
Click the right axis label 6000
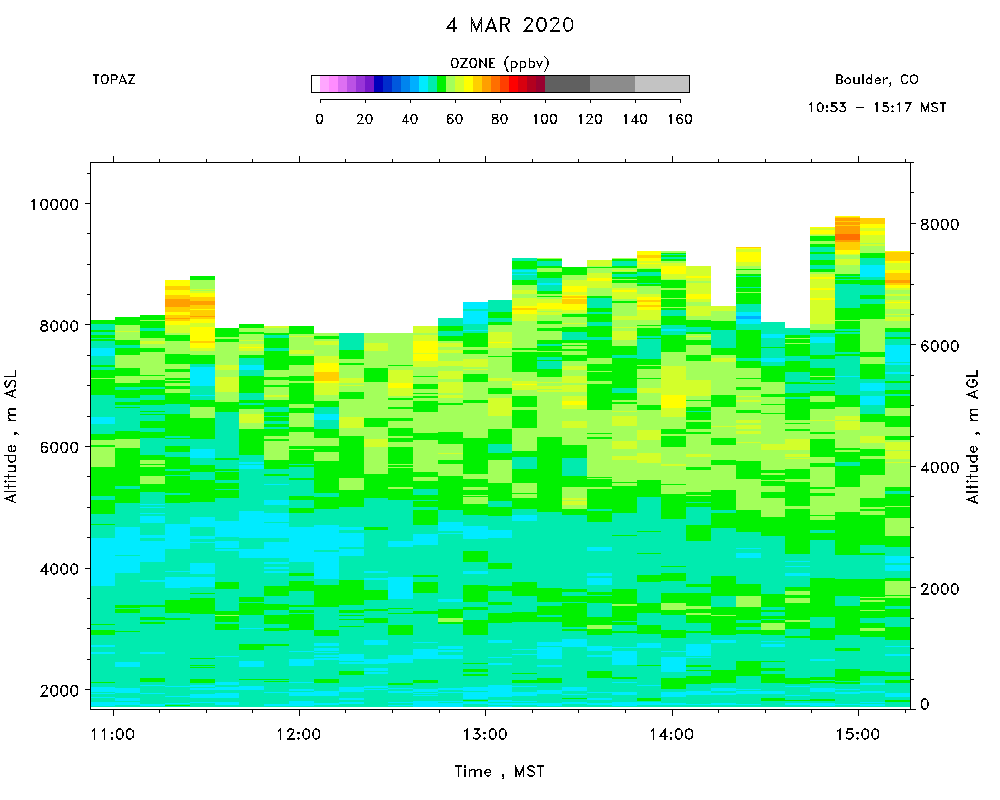(x=939, y=346)
